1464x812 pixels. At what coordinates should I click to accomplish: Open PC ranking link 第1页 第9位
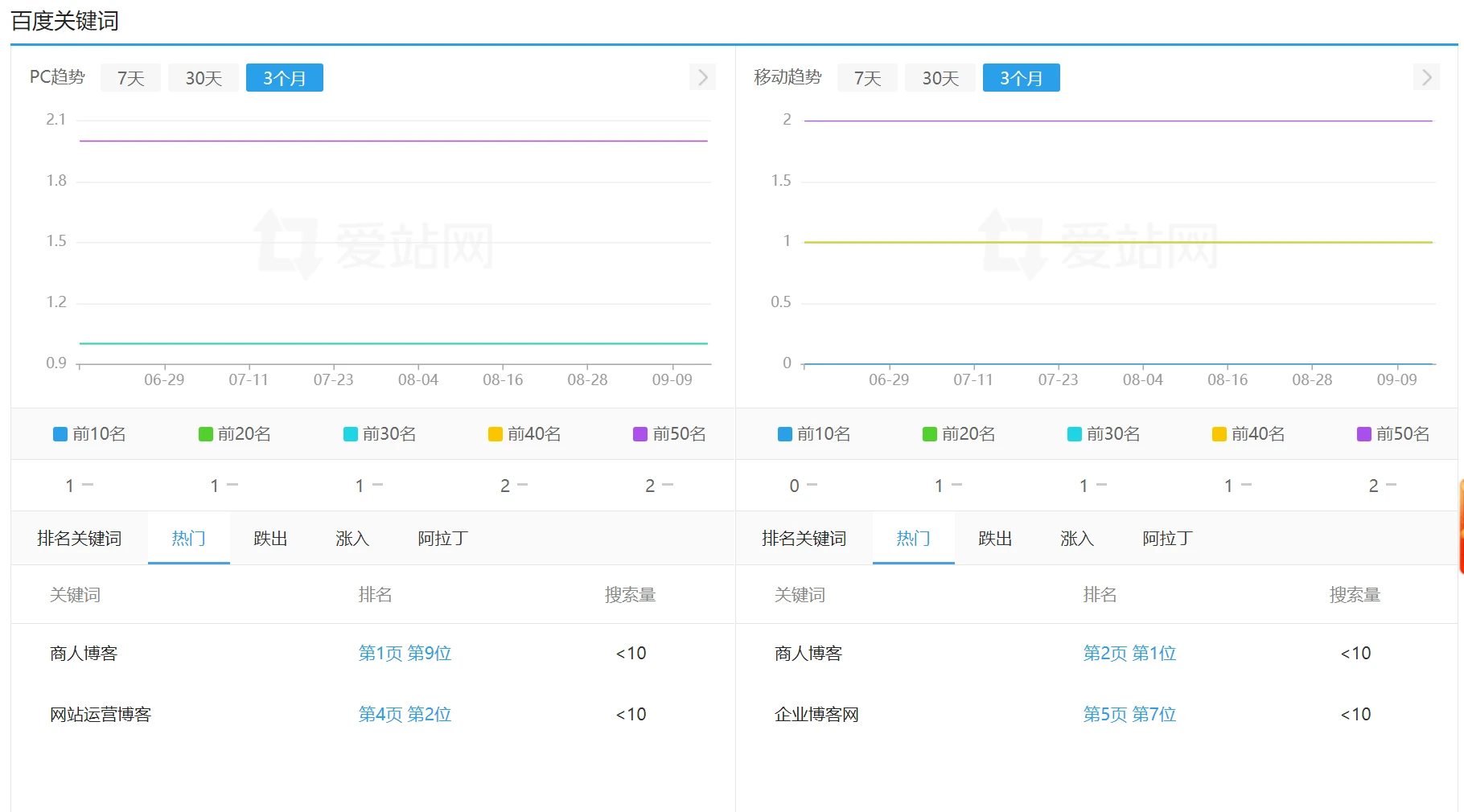coord(405,654)
